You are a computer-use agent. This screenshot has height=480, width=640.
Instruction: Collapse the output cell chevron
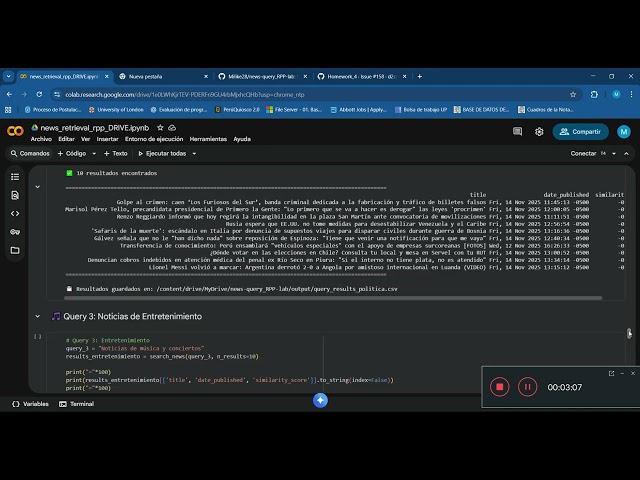coord(38,187)
